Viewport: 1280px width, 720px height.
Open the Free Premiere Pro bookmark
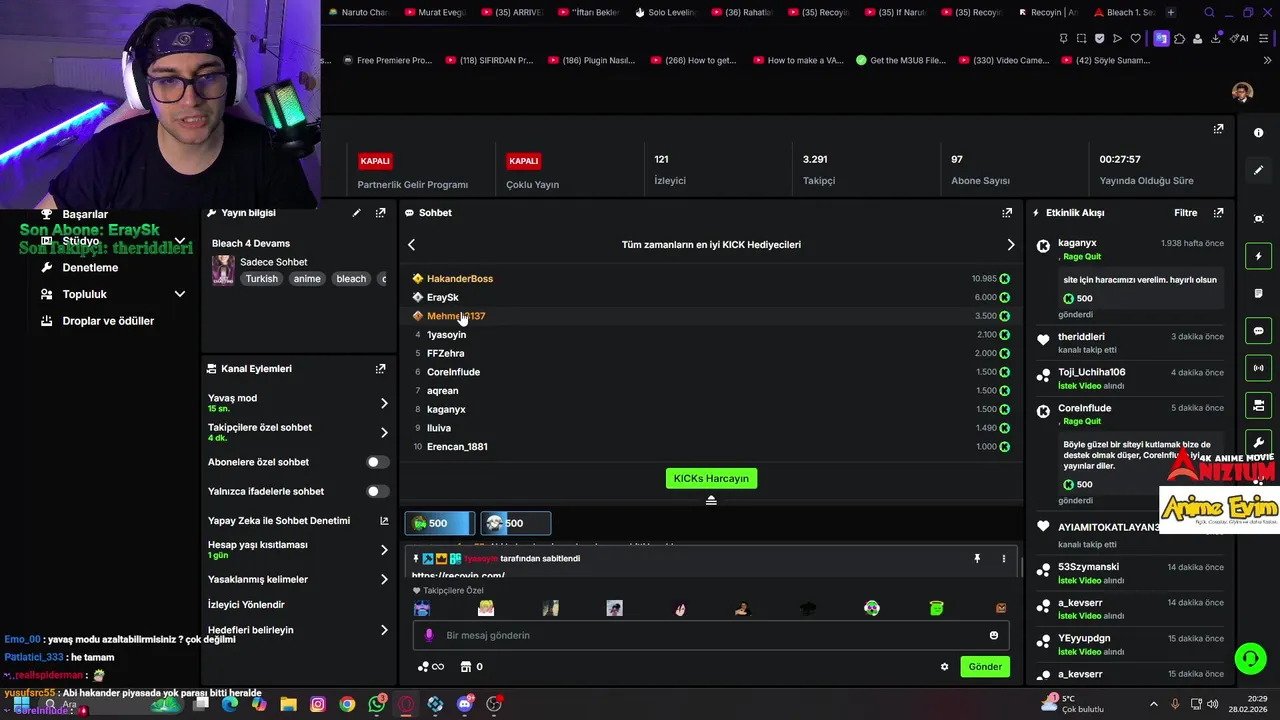(386, 60)
